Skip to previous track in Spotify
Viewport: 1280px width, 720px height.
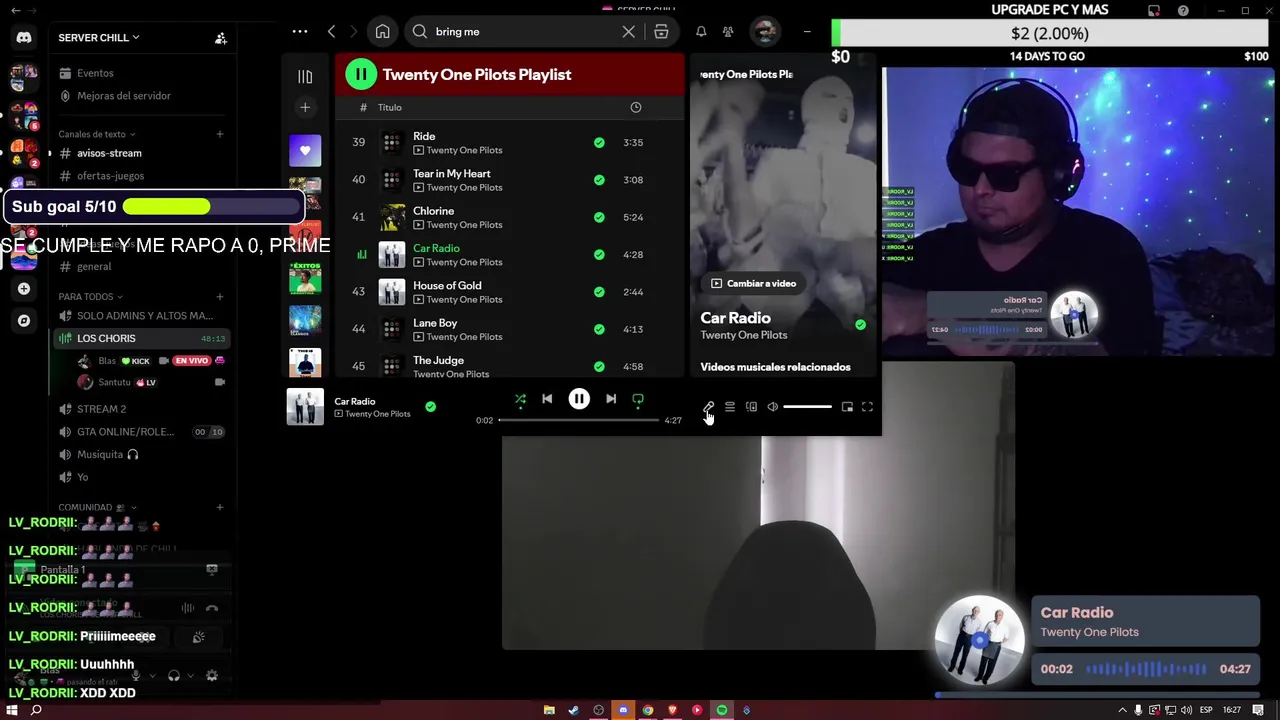pyautogui.click(x=547, y=399)
